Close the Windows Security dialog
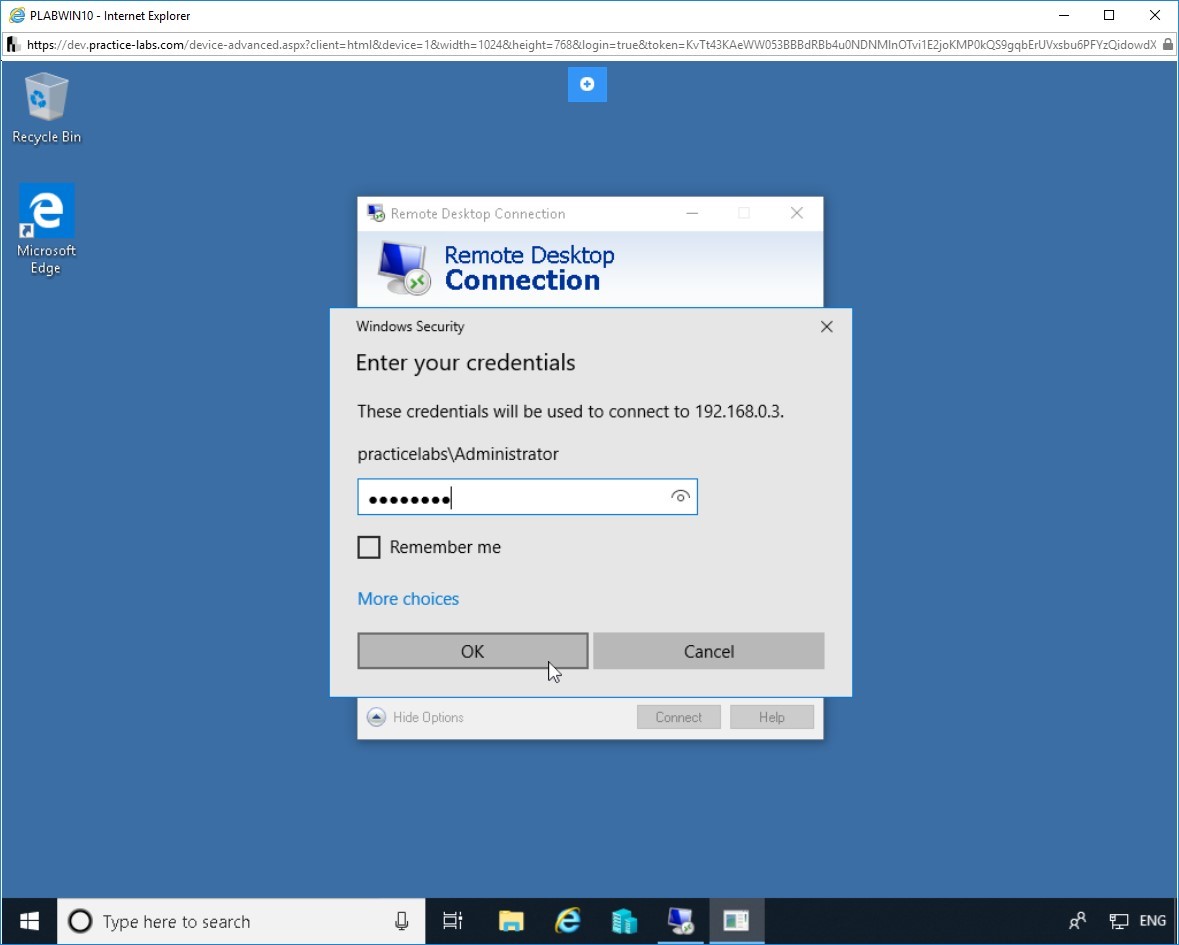1179x945 pixels. [x=826, y=327]
